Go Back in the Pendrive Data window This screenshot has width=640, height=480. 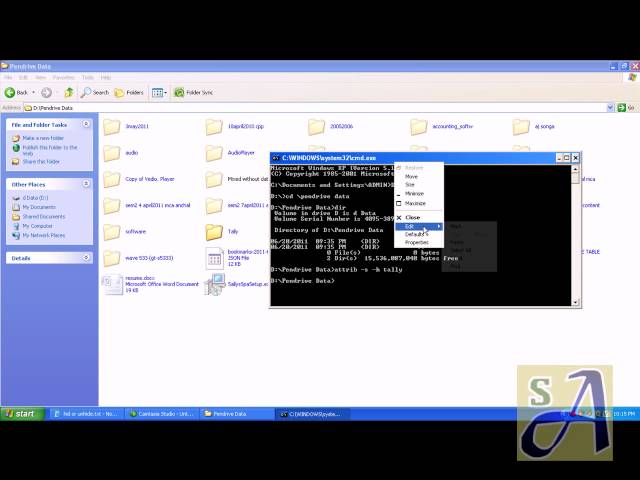16,93
